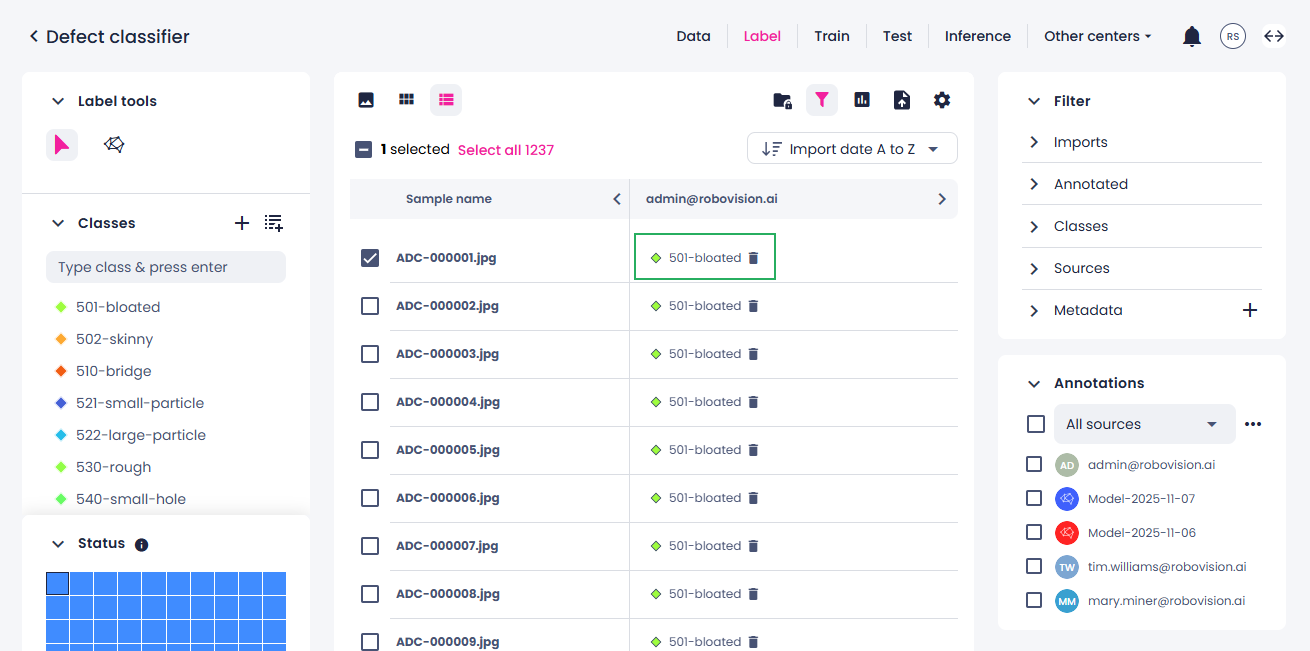Switch to list view
1310x651 pixels.
446,100
